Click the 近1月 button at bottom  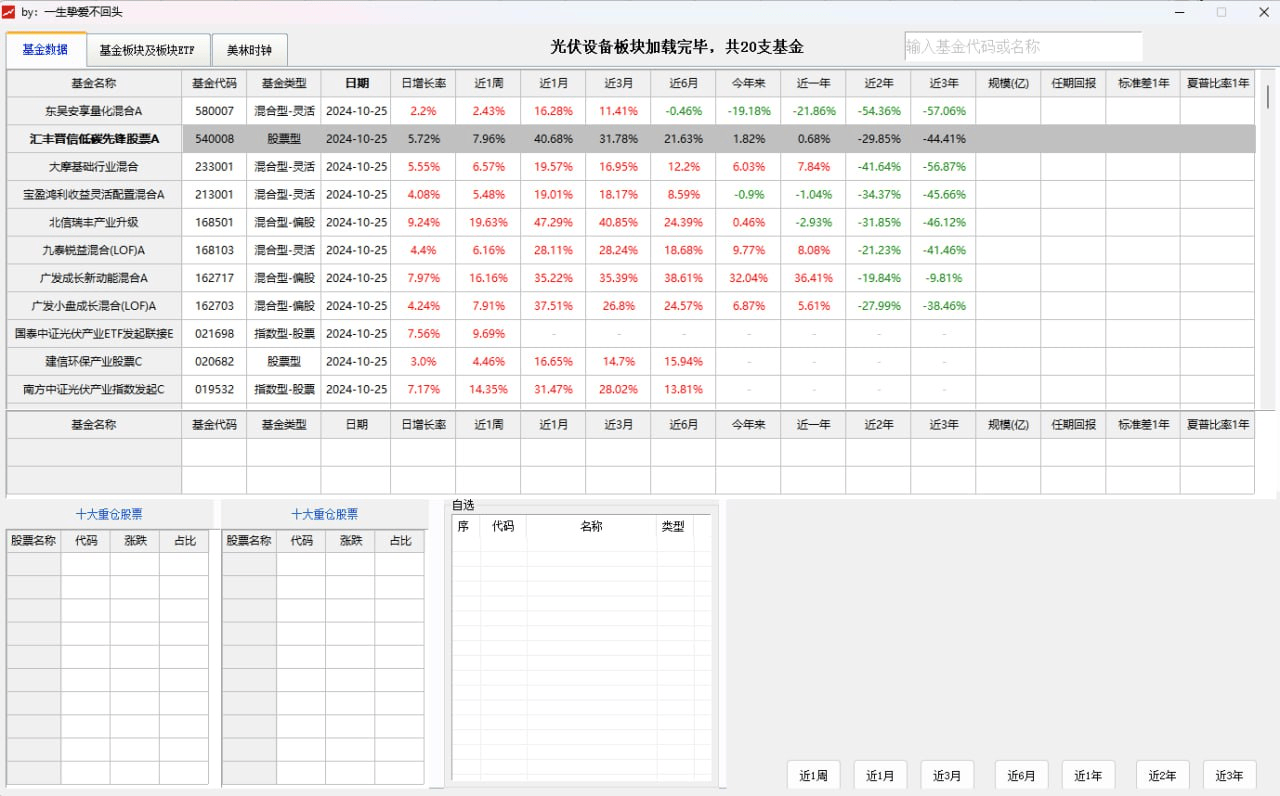880,775
